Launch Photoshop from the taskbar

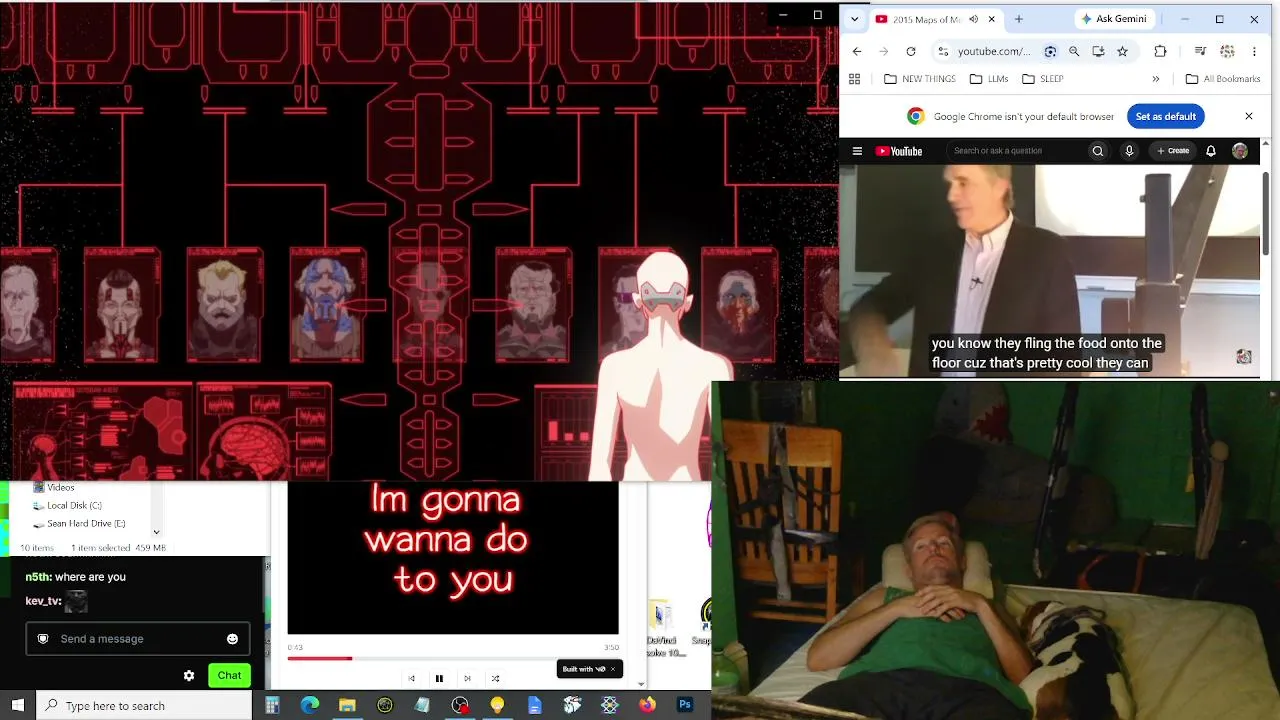pos(685,705)
